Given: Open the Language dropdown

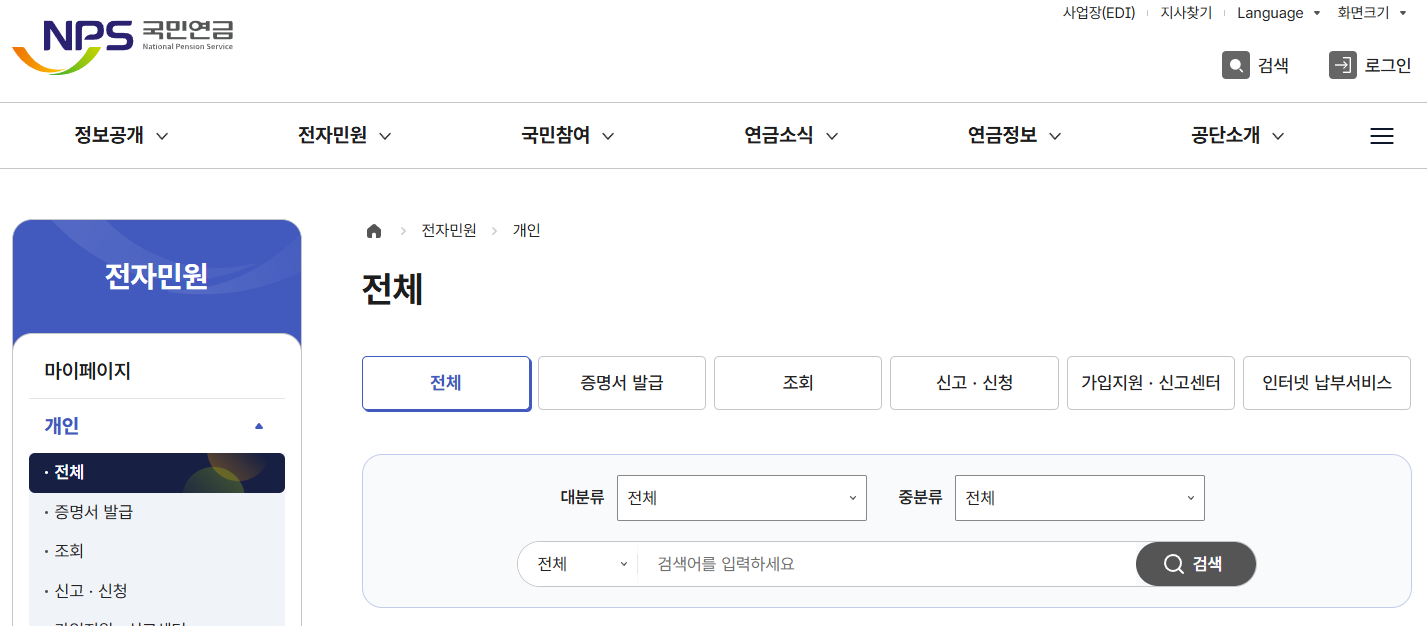Looking at the screenshot, I should (x=1278, y=12).
